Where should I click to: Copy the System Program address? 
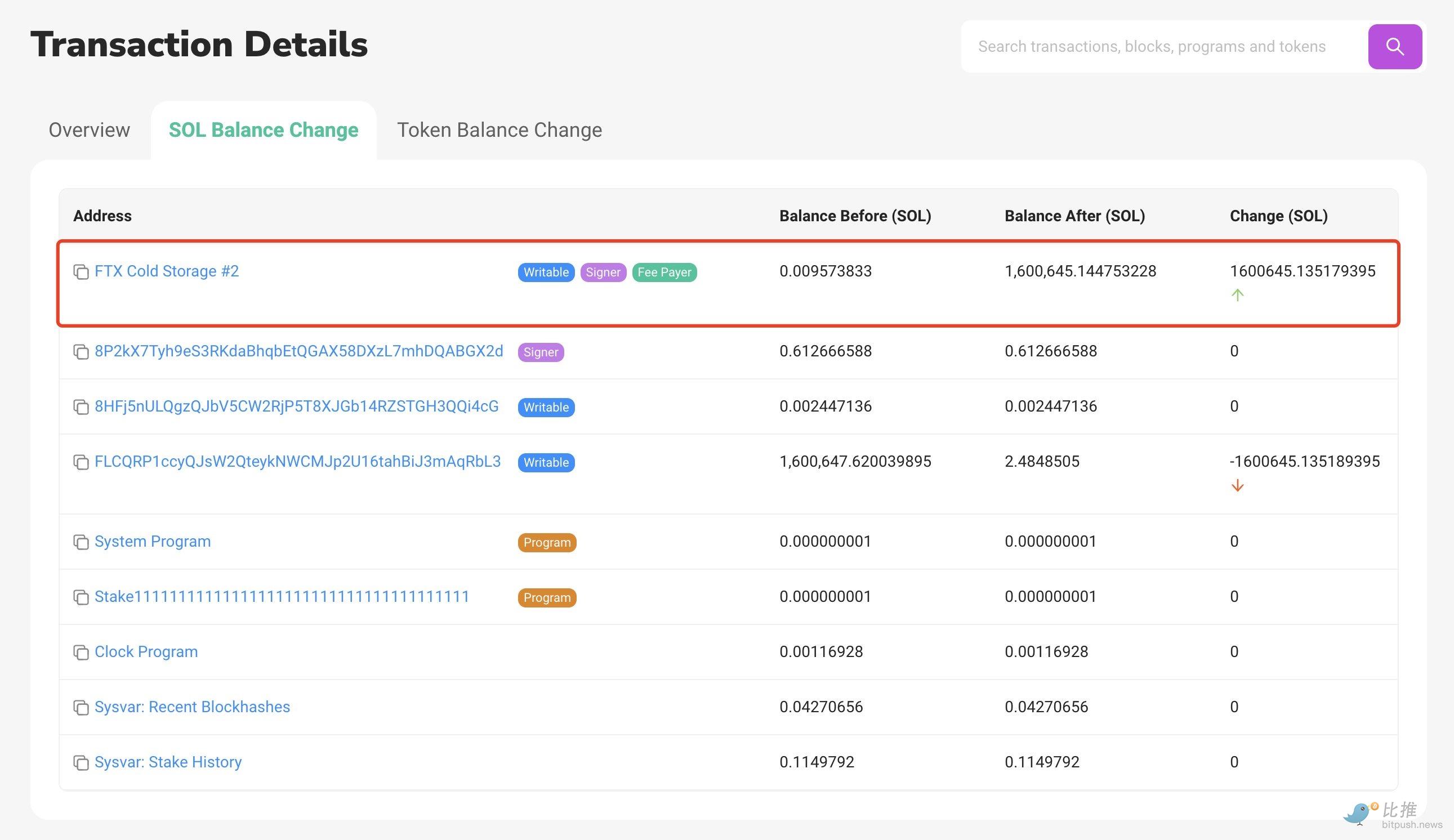(81, 542)
